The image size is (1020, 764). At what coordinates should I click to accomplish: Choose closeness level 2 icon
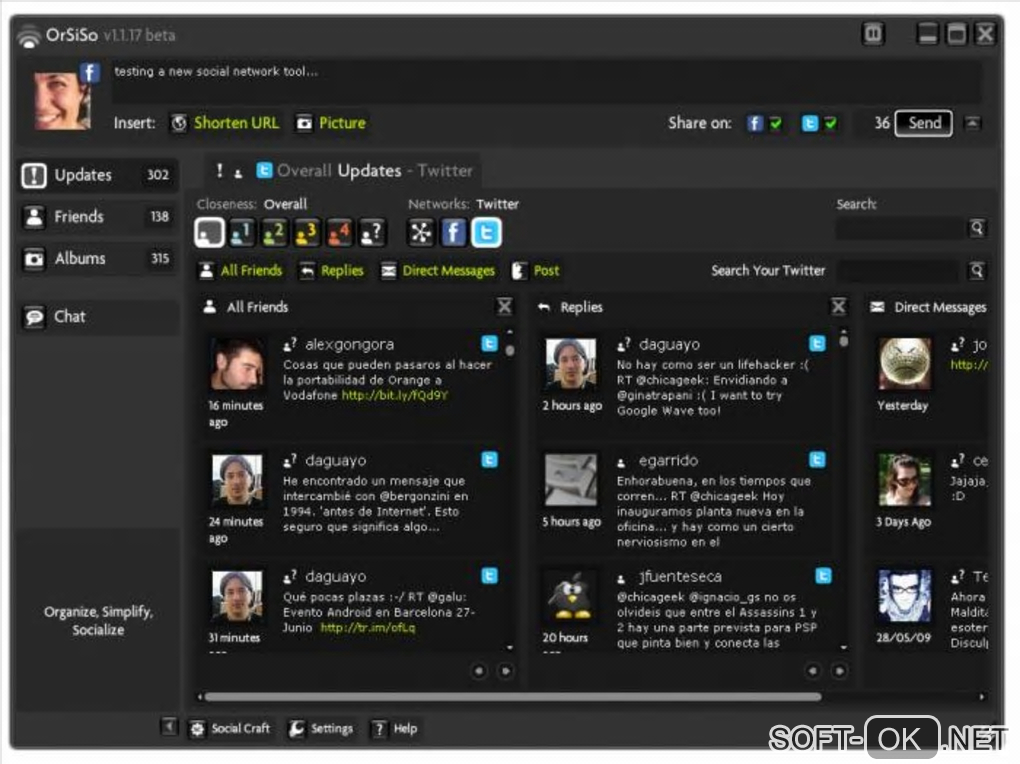tap(275, 232)
